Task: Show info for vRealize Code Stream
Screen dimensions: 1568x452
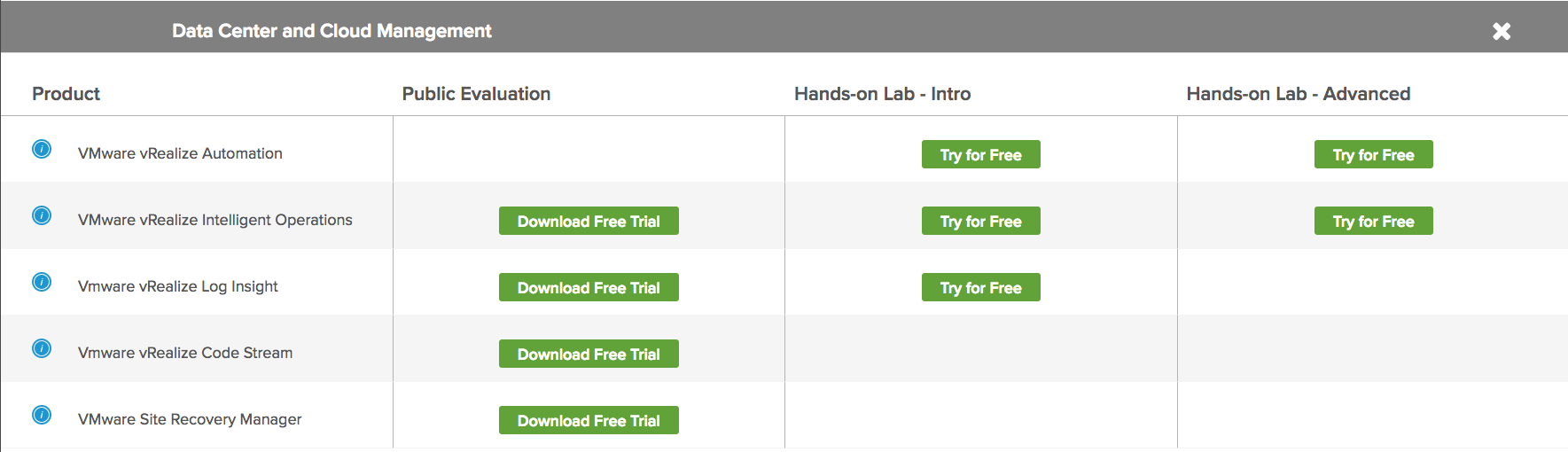Action: point(42,348)
